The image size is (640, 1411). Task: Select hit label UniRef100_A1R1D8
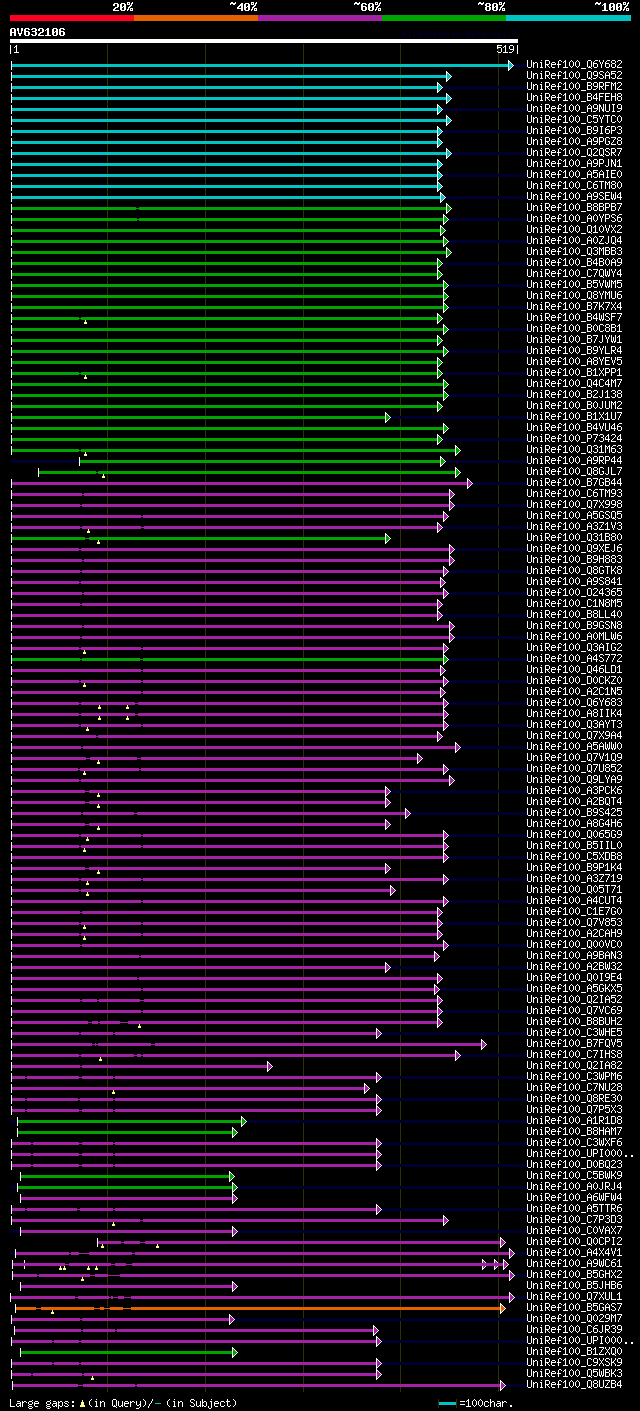click(574, 1121)
